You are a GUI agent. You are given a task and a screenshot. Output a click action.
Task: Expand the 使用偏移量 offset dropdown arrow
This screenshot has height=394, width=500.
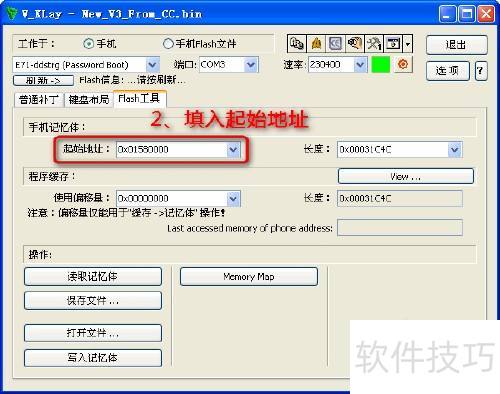[233, 199]
